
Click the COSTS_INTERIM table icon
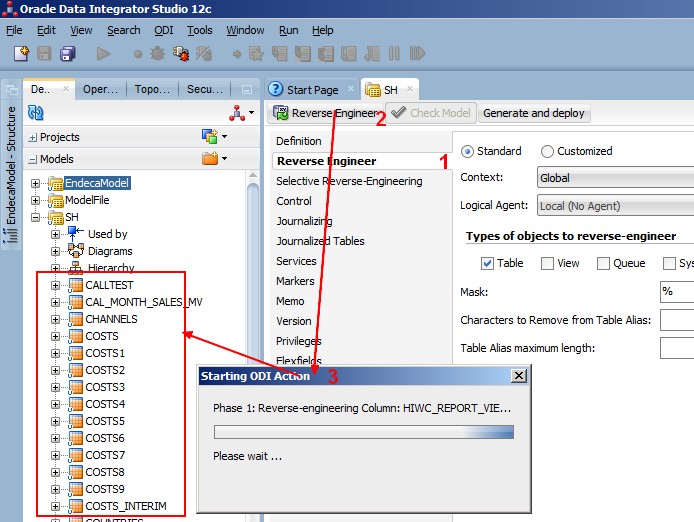(x=76, y=506)
